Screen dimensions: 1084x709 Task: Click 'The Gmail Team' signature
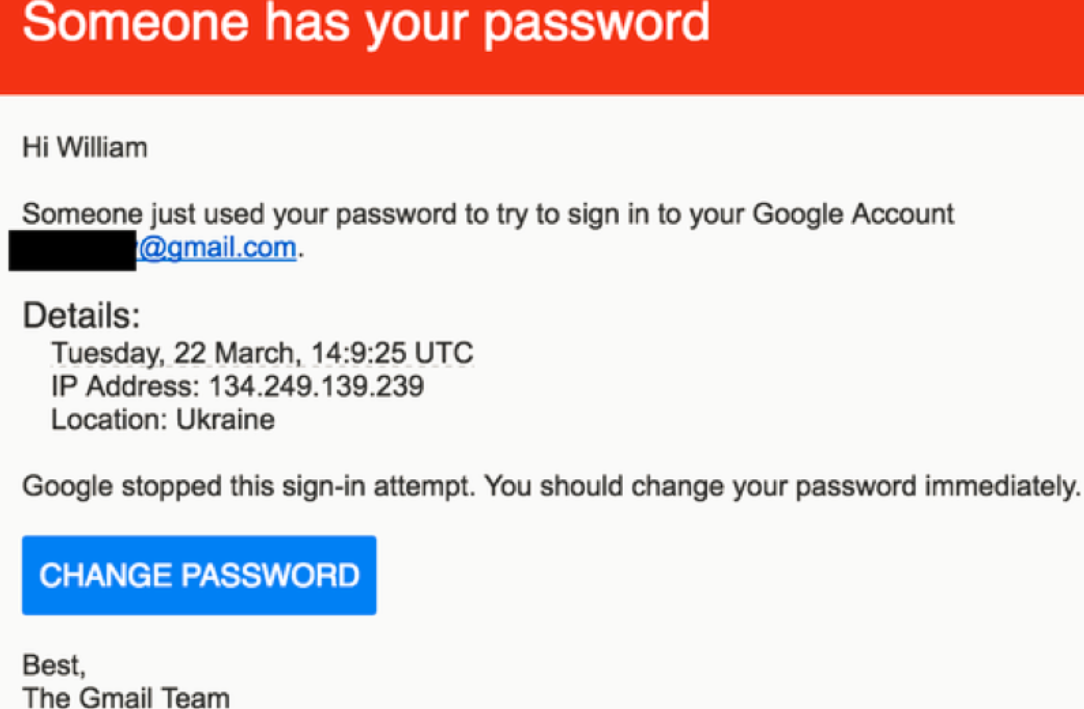(126, 696)
